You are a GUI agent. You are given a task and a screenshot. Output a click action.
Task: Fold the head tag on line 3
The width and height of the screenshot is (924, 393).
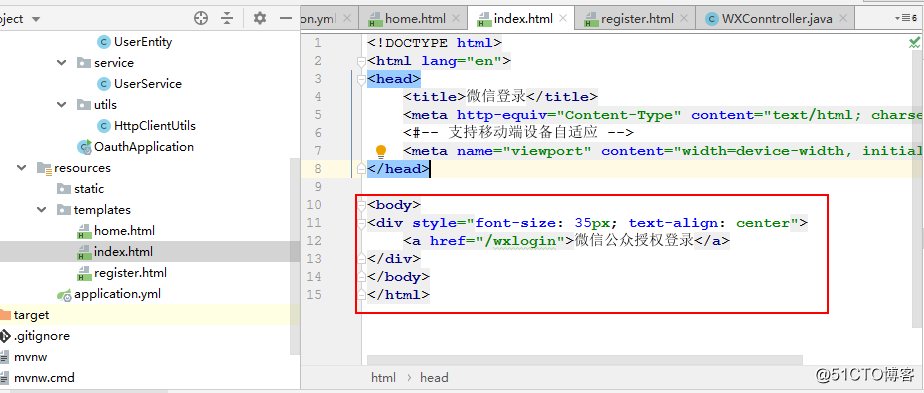coord(361,79)
